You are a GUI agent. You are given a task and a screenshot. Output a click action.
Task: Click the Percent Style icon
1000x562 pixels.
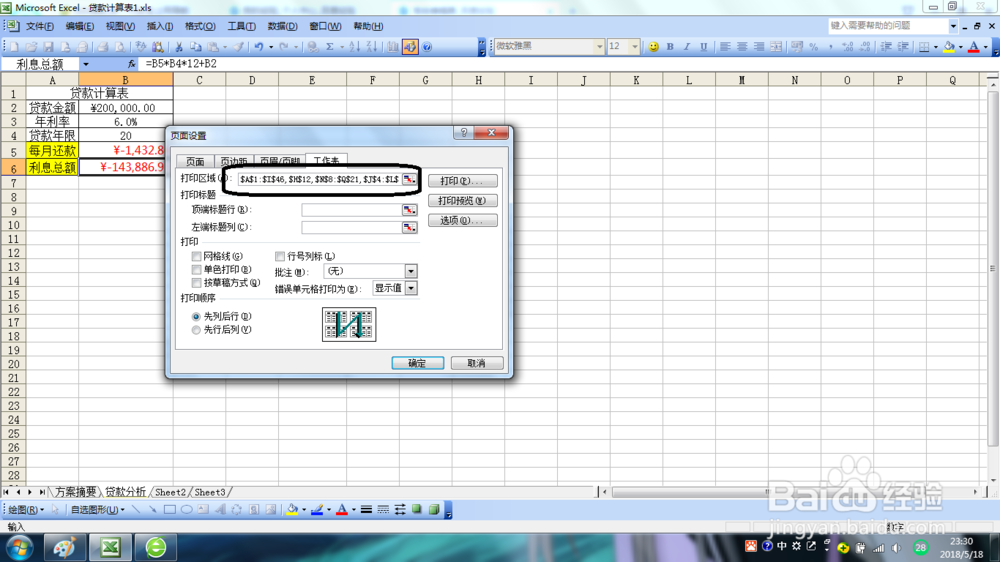(x=814, y=47)
